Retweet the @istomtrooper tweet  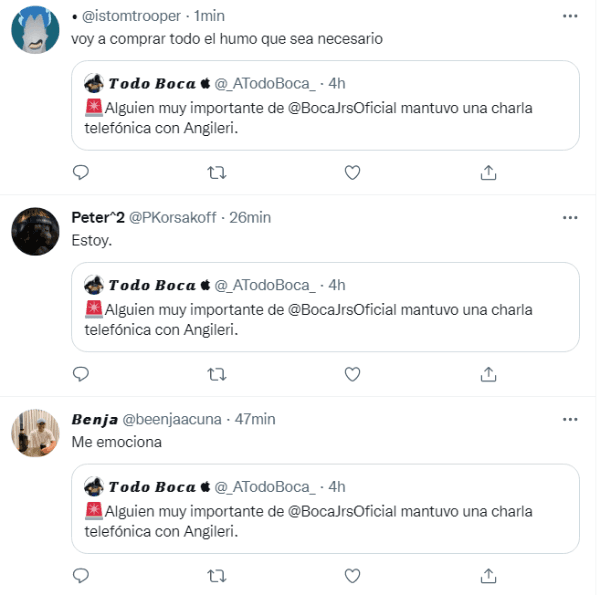(216, 173)
